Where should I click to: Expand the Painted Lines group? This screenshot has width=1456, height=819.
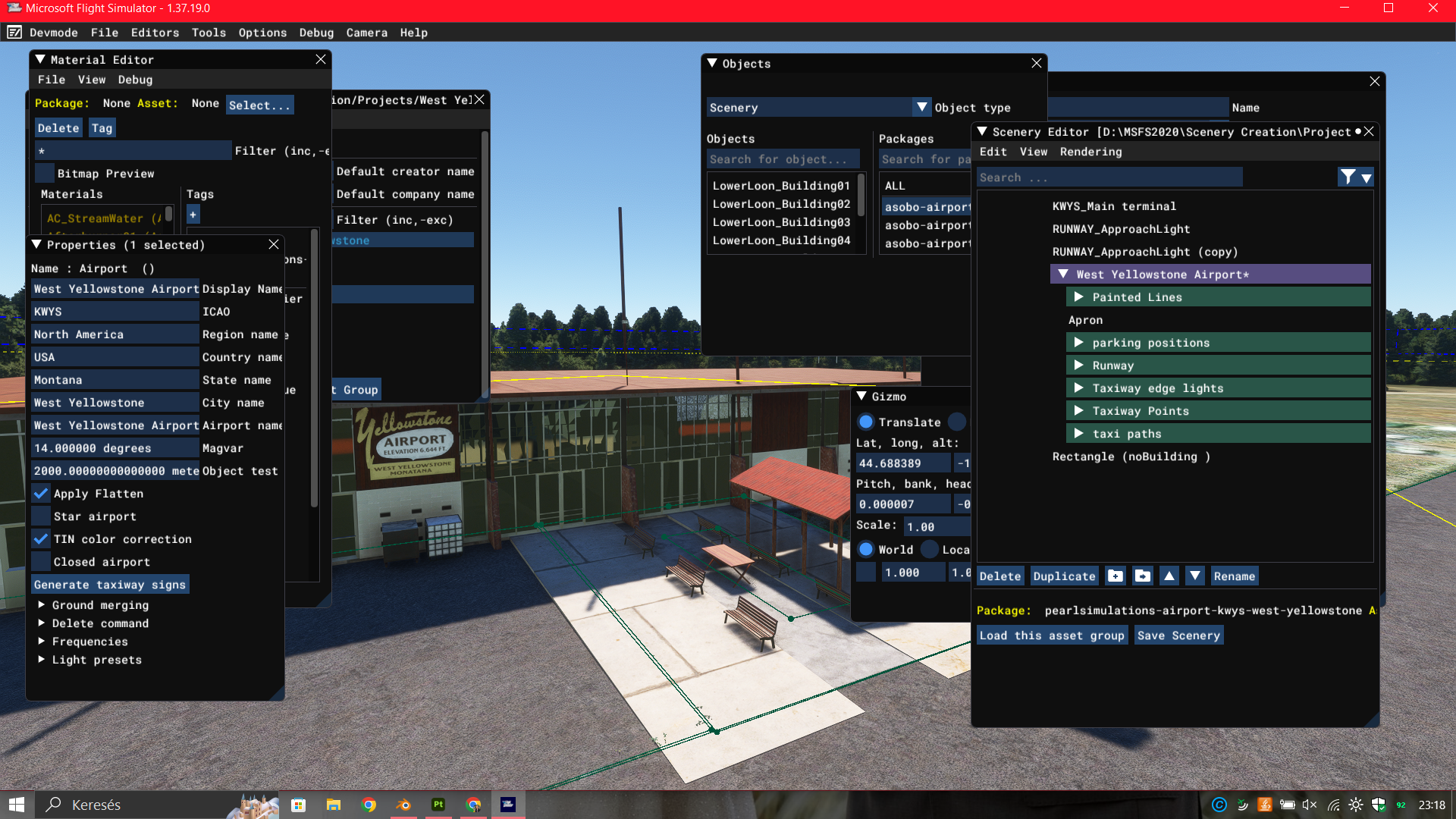(1078, 297)
